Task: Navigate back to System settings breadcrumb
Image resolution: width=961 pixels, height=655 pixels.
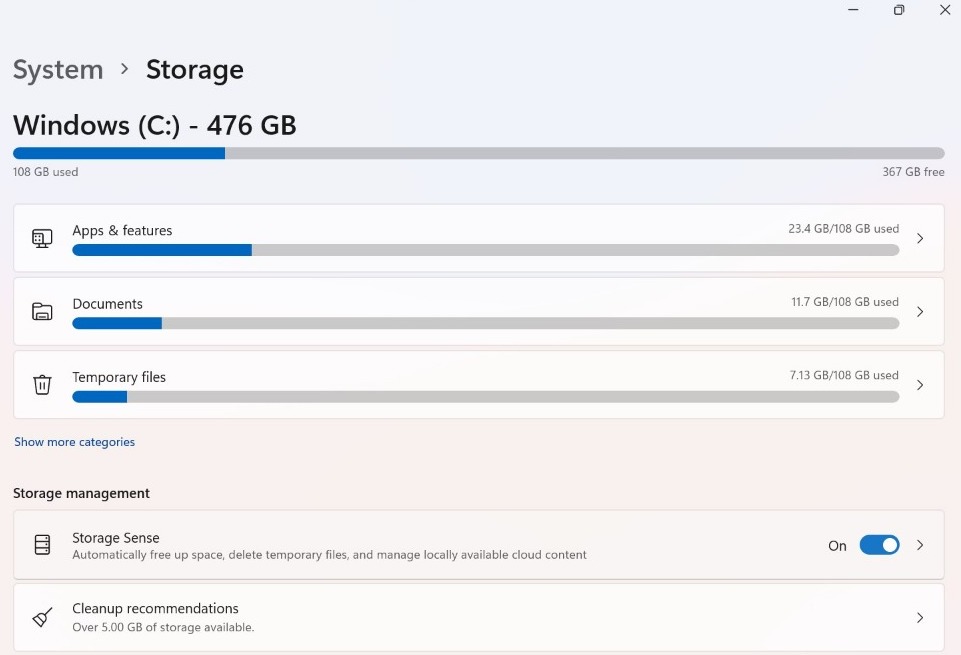Action: coord(57,69)
